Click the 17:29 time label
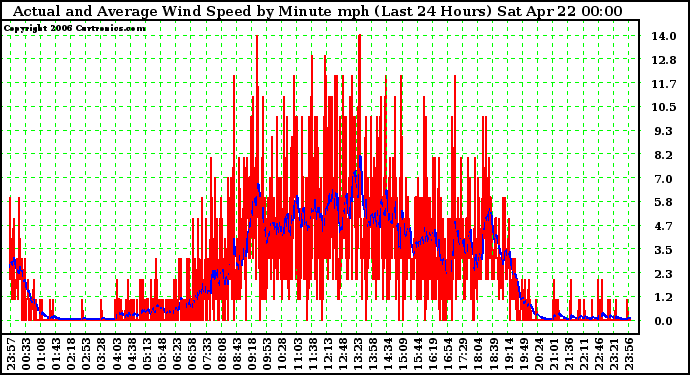The height and width of the screenshot is (375, 690). point(463,353)
